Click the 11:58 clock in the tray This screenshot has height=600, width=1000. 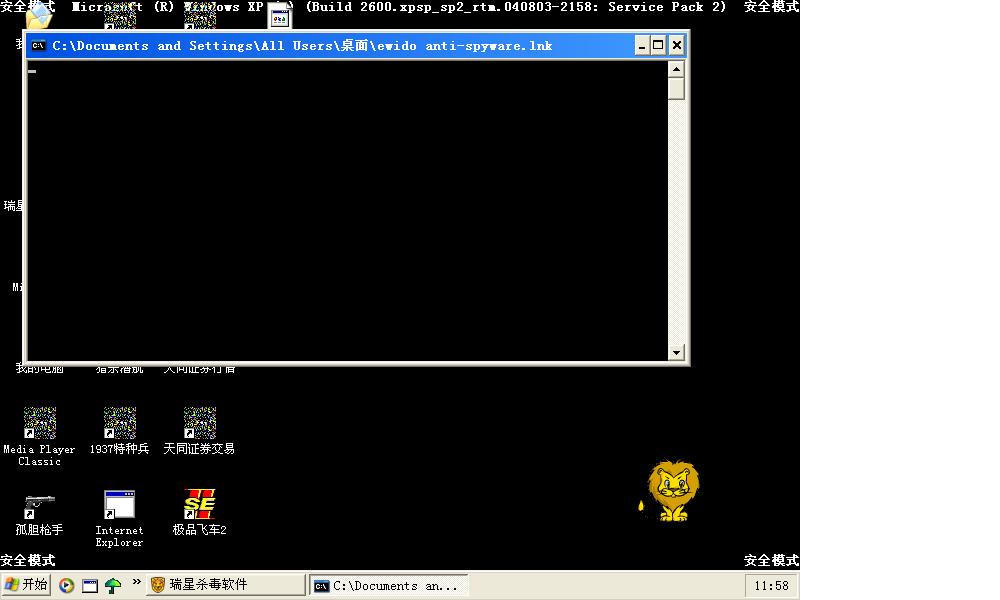[771, 585]
